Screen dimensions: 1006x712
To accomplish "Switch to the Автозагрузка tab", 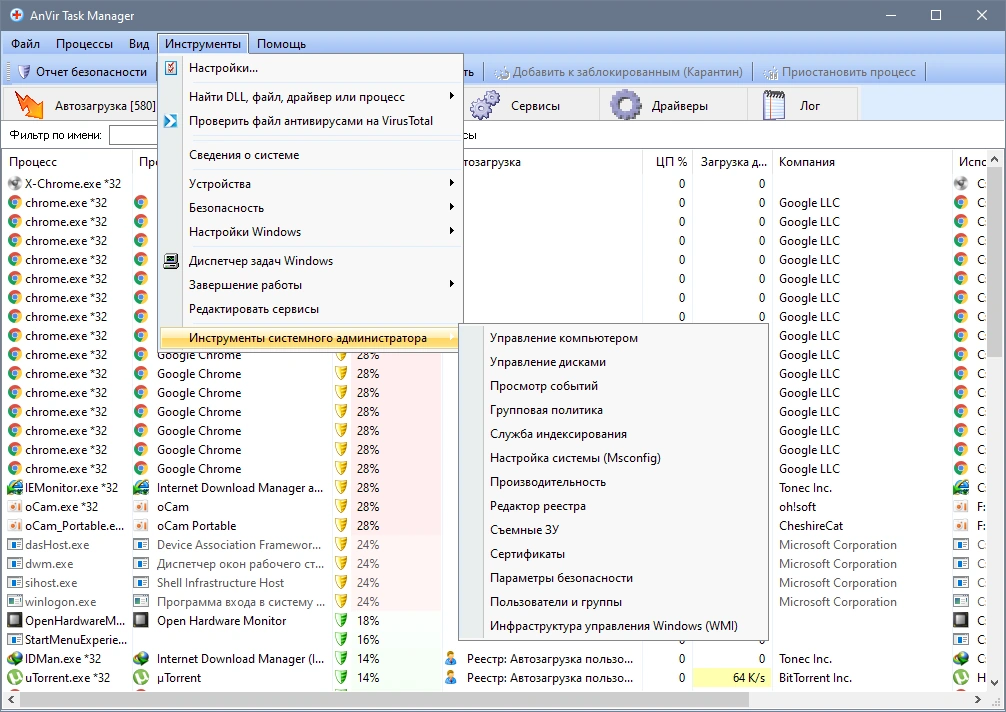I will 83,106.
